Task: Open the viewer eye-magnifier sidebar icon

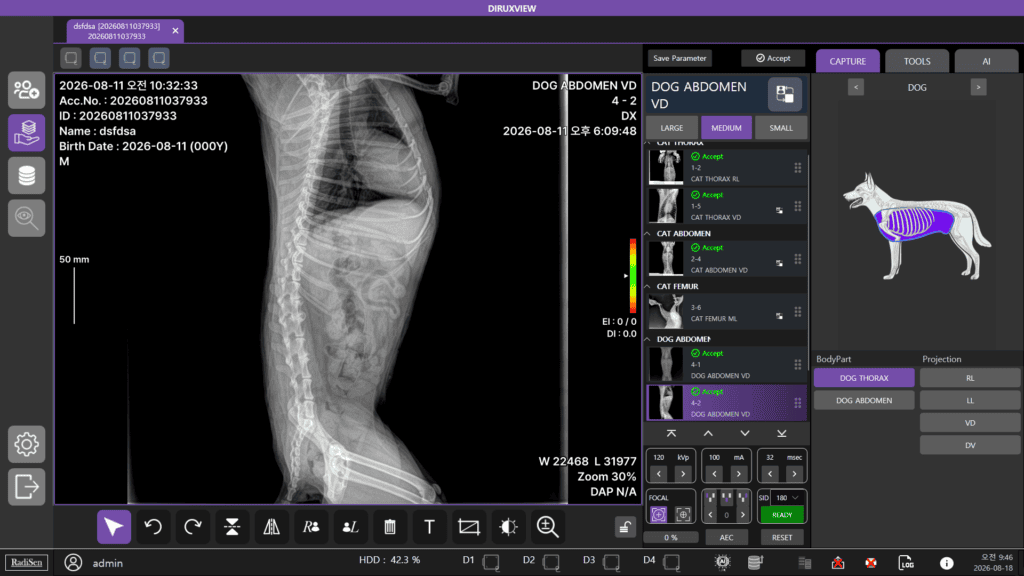Action: pos(27,218)
